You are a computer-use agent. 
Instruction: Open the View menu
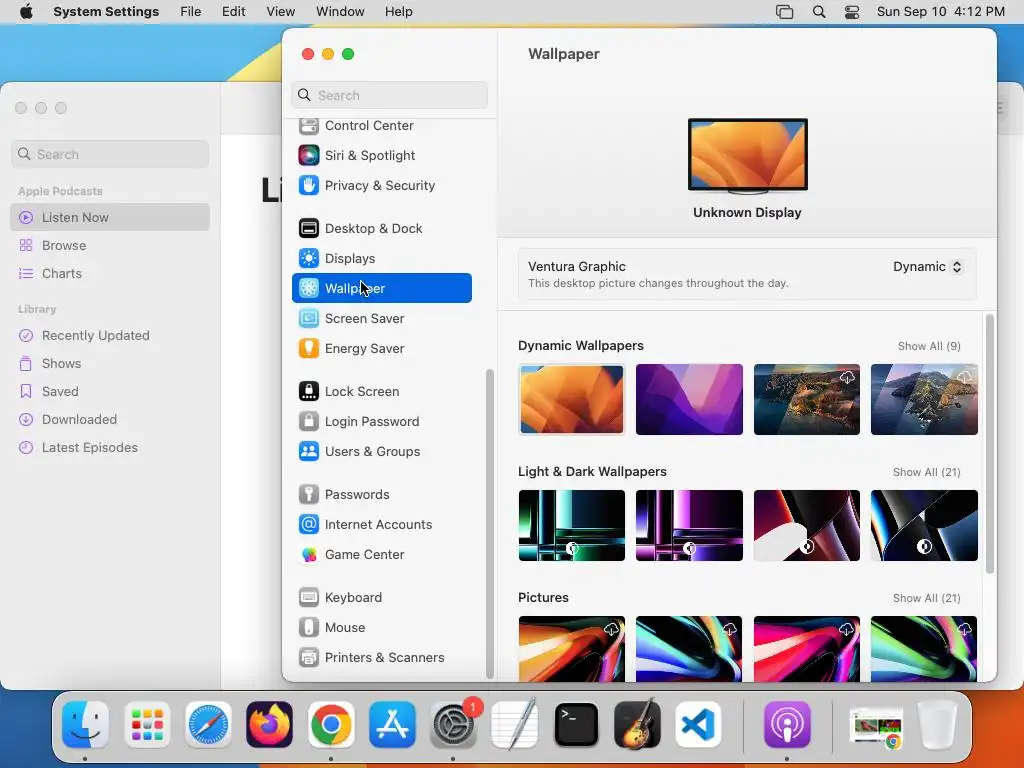coord(280,12)
